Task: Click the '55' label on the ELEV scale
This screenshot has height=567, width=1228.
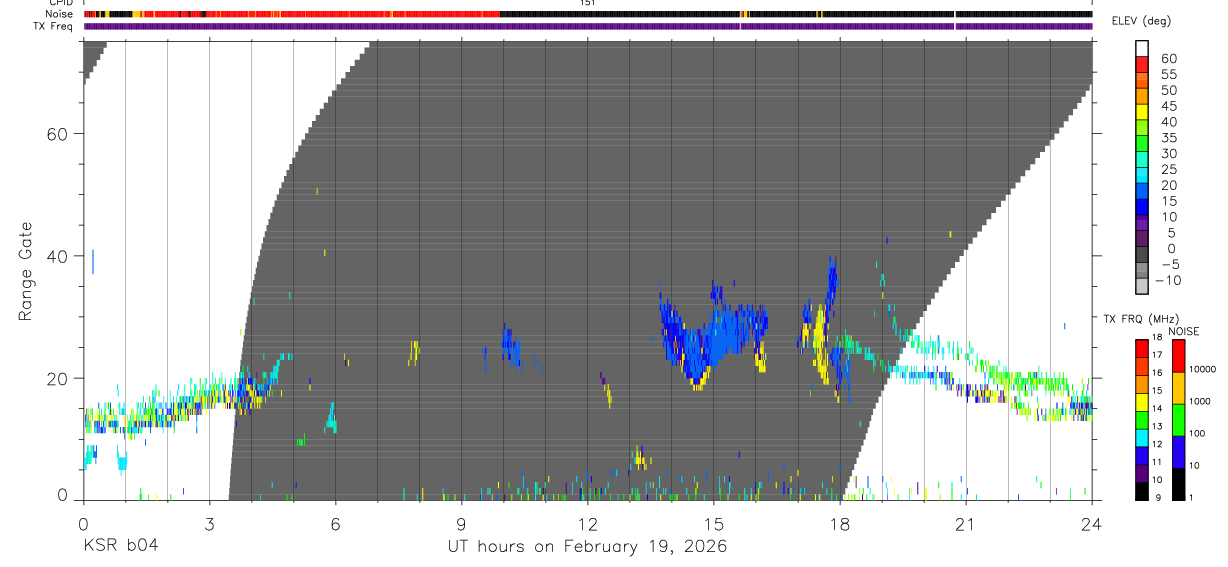Action: coord(1168,74)
